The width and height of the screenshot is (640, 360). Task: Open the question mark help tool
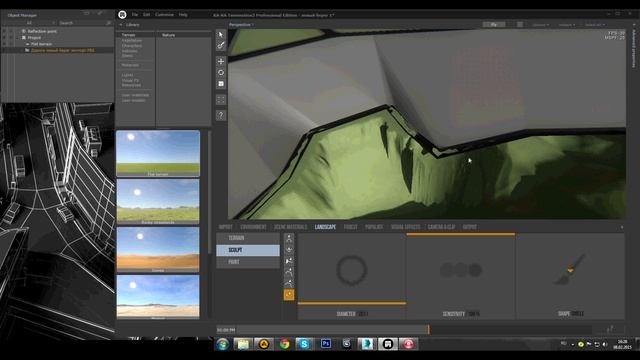[221, 115]
